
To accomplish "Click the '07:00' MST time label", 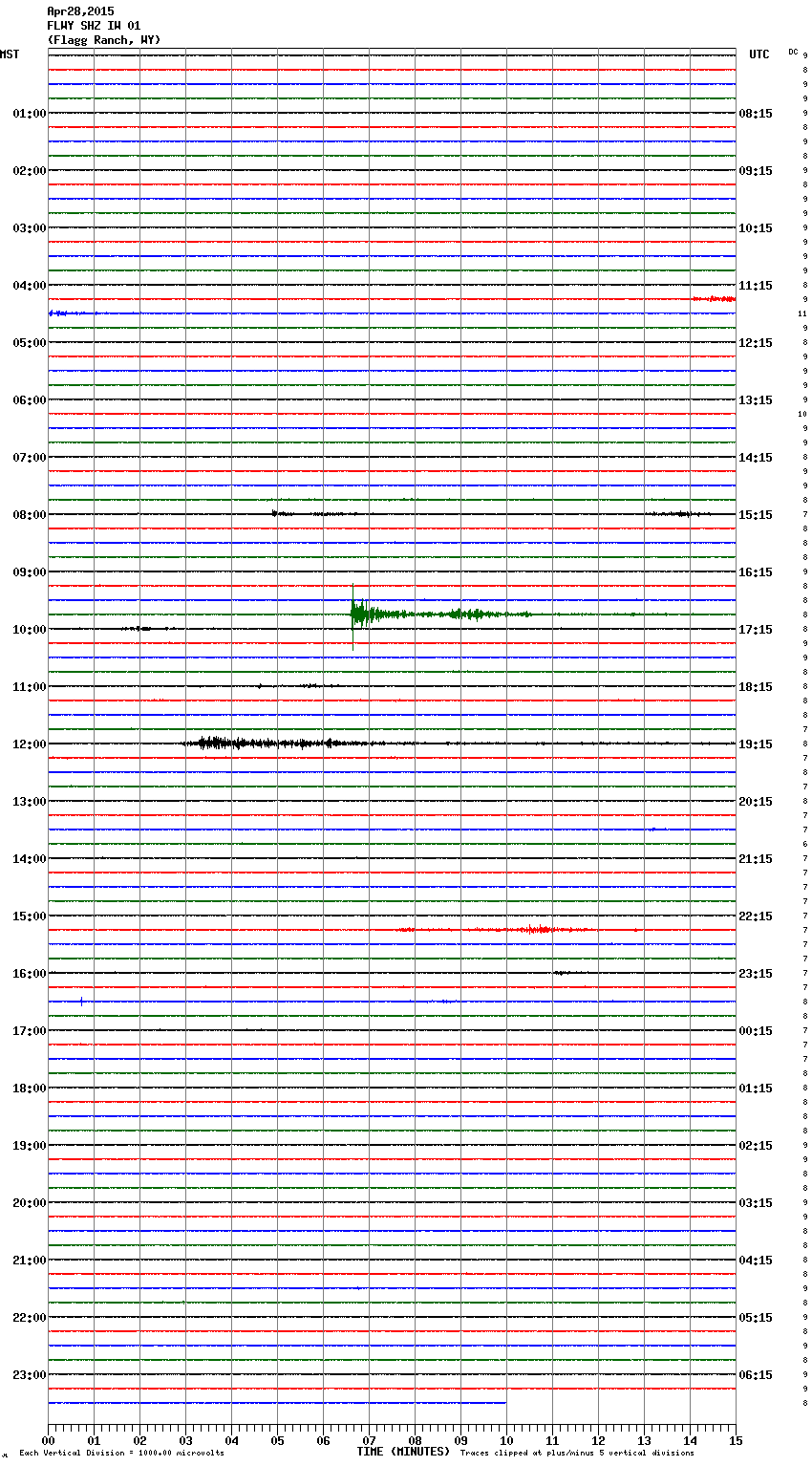I will click(x=30, y=458).
